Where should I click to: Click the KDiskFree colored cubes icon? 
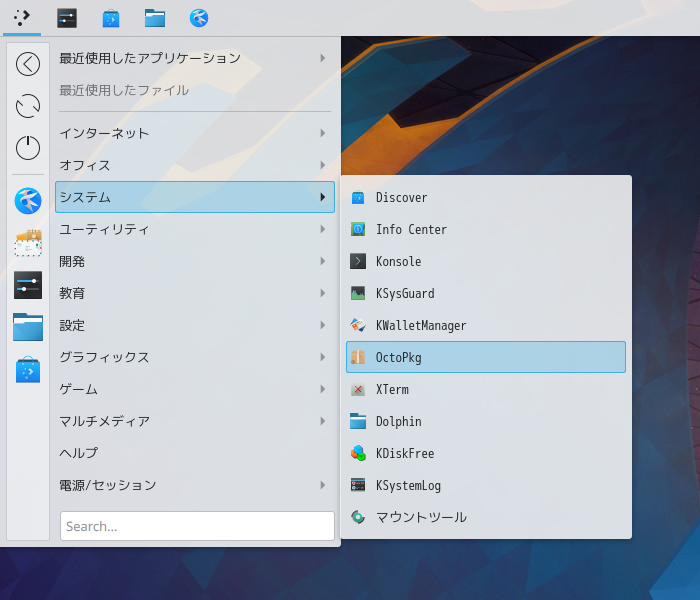pyautogui.click(x=358, y=453)
